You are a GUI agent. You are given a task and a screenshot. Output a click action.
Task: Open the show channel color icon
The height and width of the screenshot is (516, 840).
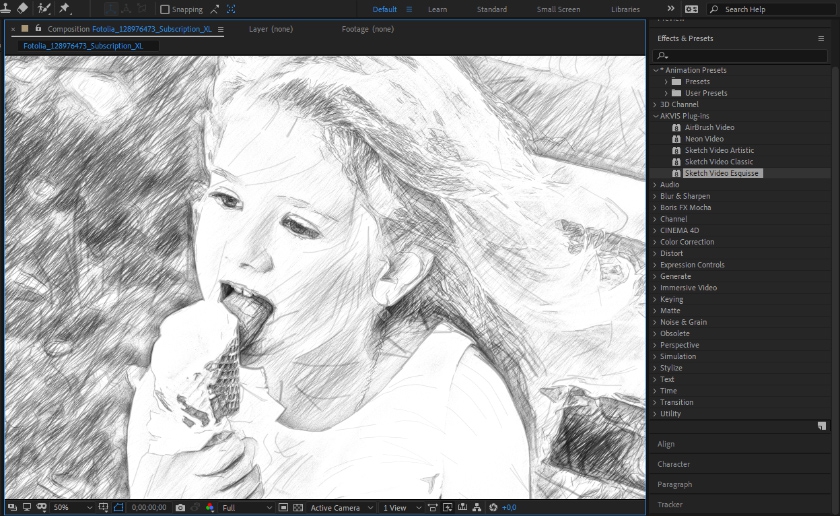click(x=210, y=508)
